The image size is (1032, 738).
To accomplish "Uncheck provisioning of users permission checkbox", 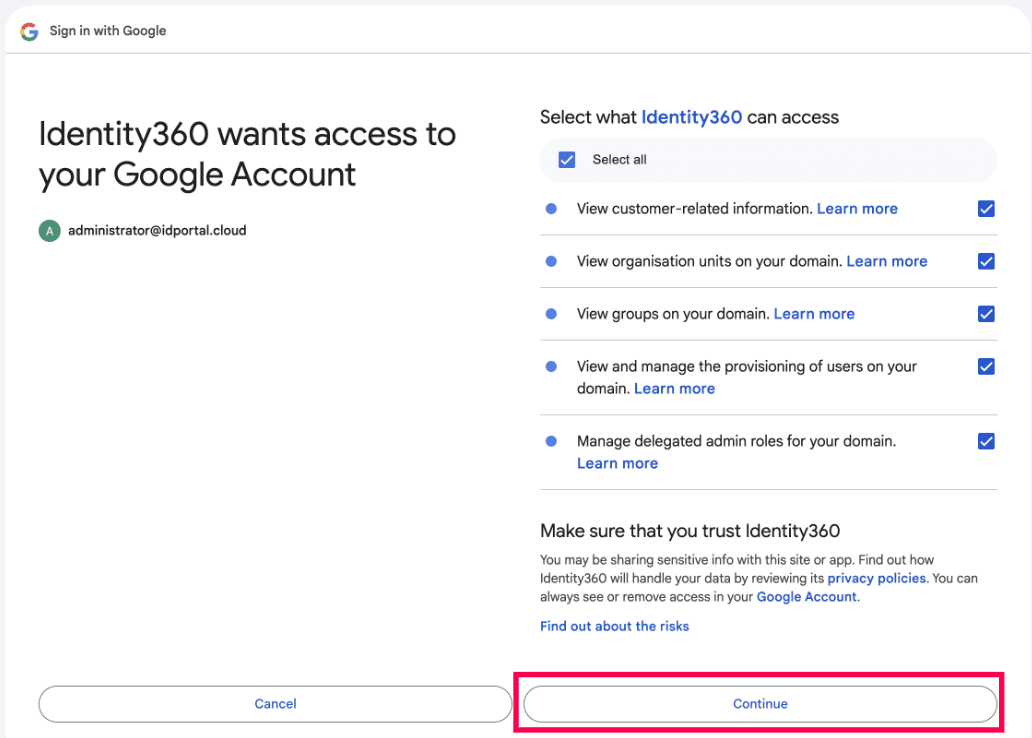I will pos(986,366).
